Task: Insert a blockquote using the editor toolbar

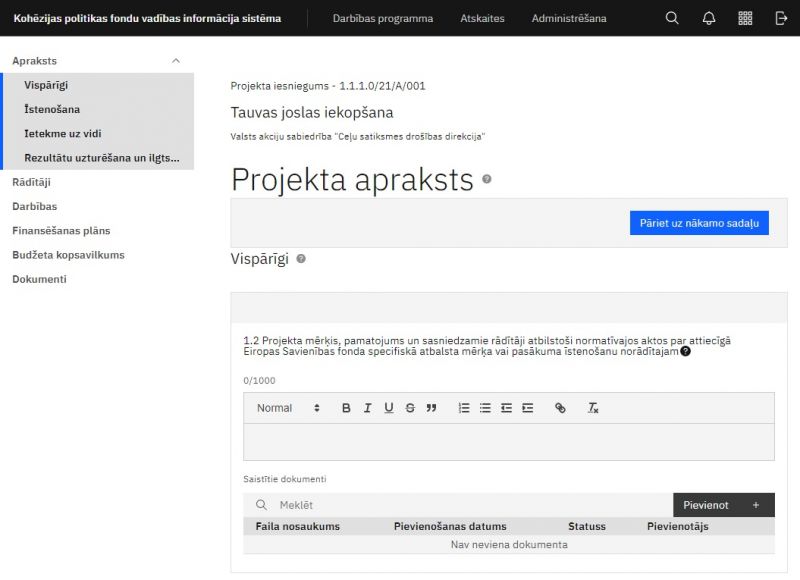Action: pos(432,408)
